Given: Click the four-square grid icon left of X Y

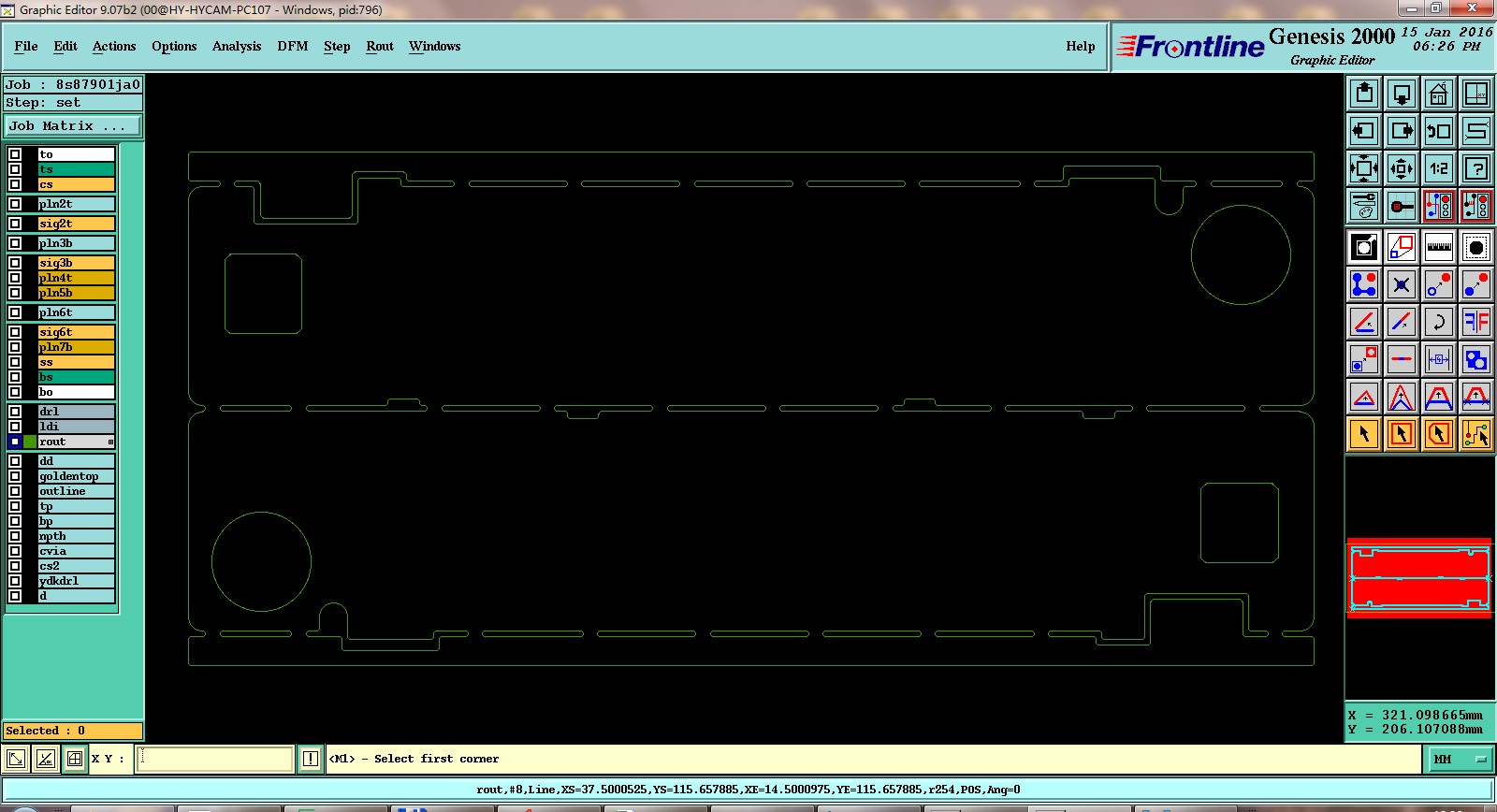Looking at the screenshot, I should coord(75,759).
